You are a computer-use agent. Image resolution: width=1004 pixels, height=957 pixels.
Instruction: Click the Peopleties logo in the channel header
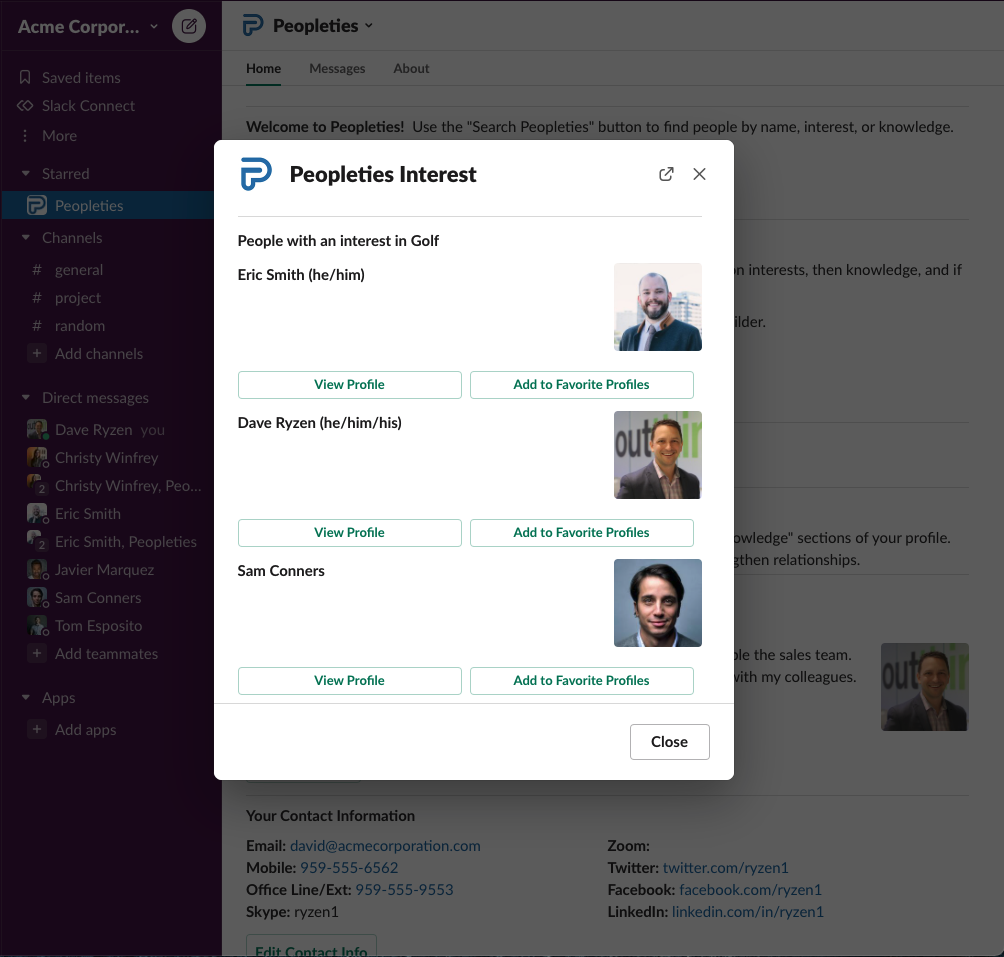(253, 26)
